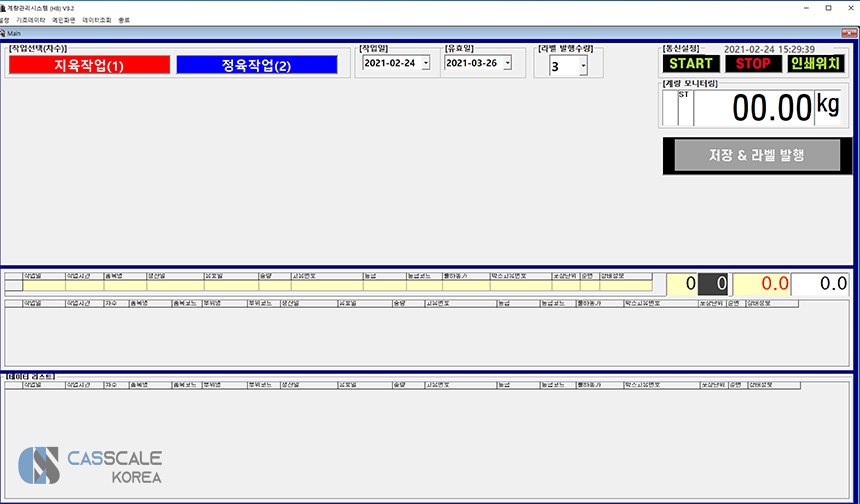Click the ST indicator in weight monitor
860x504 pixels.
(x=684, y=95)
